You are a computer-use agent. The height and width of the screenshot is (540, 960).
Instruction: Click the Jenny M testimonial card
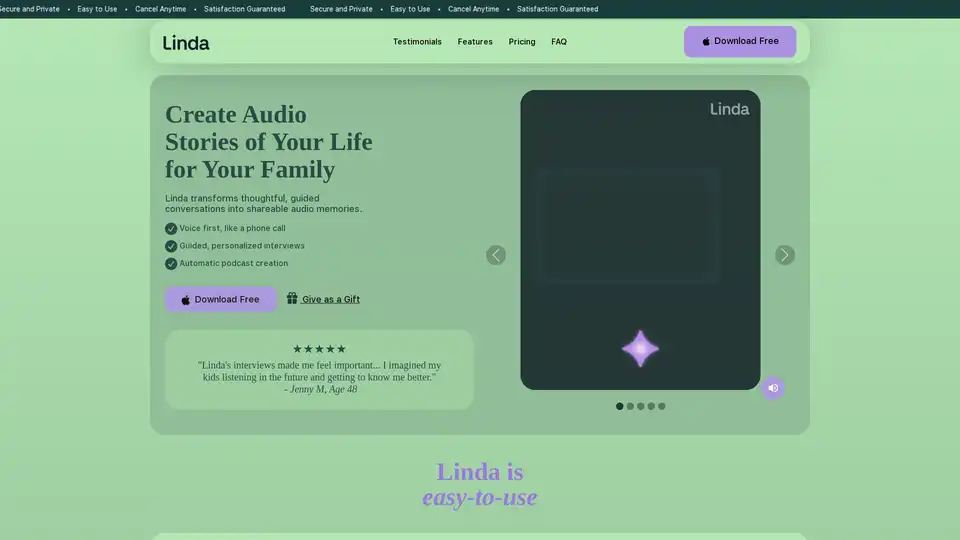[x=319, y=370]
